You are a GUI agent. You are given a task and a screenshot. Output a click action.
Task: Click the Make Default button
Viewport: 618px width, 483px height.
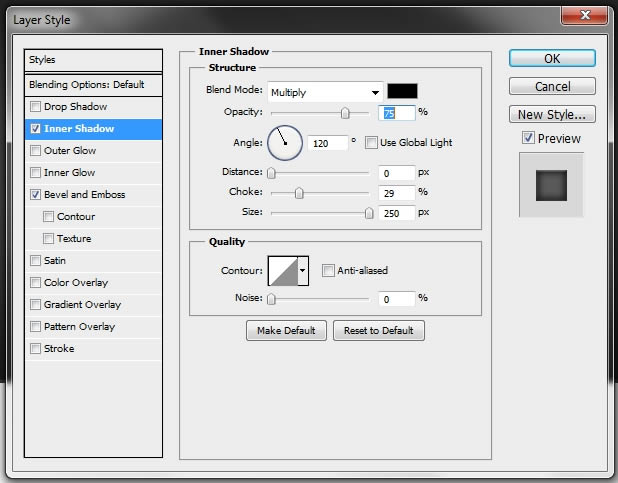point(286,330)
